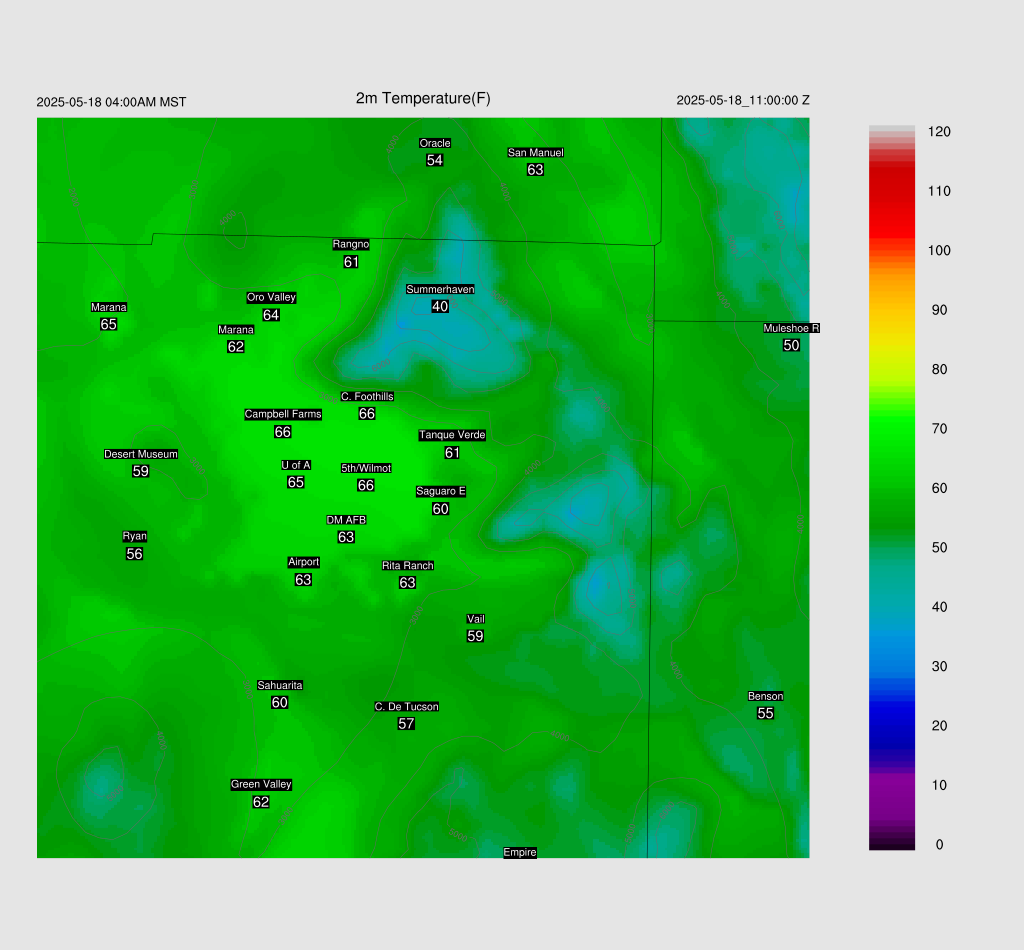Select the Sahuarita station label
Image resolution: width=1024 pixels, height=950 pixels.
point(280,685)
